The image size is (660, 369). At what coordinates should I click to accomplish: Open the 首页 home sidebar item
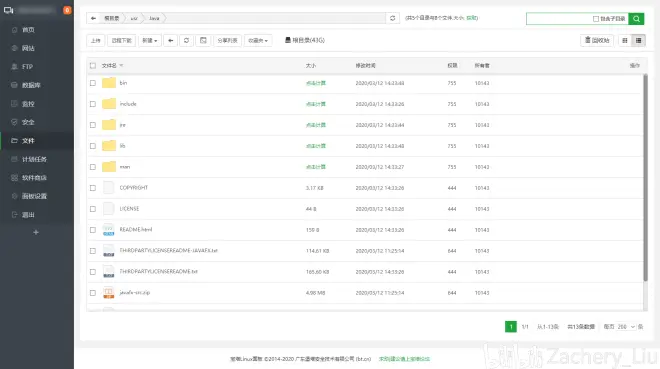[28, 30]
